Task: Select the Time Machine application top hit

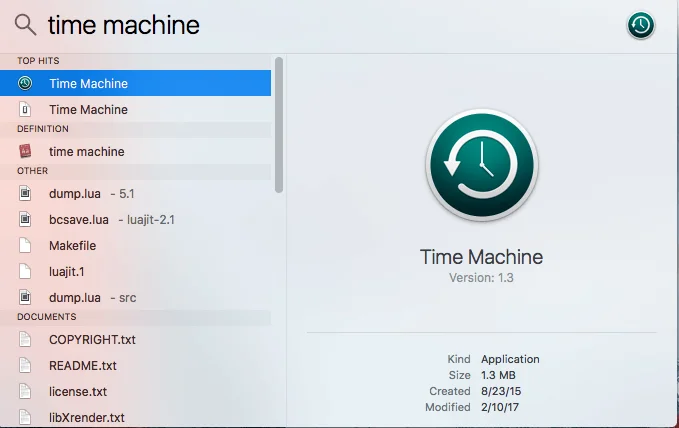Action: pos(88,84)
